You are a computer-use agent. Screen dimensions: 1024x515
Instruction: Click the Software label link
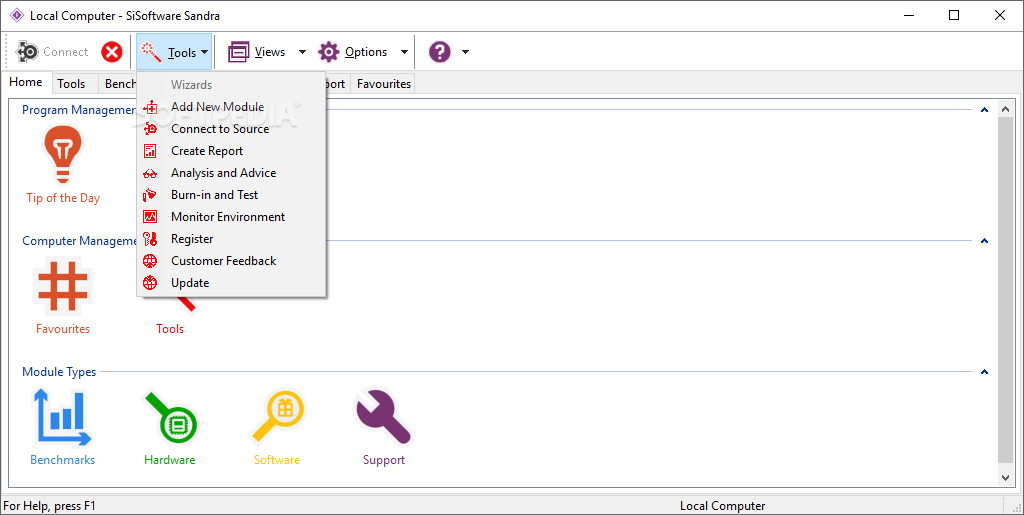pyautogui.click(x=277, y=460)
